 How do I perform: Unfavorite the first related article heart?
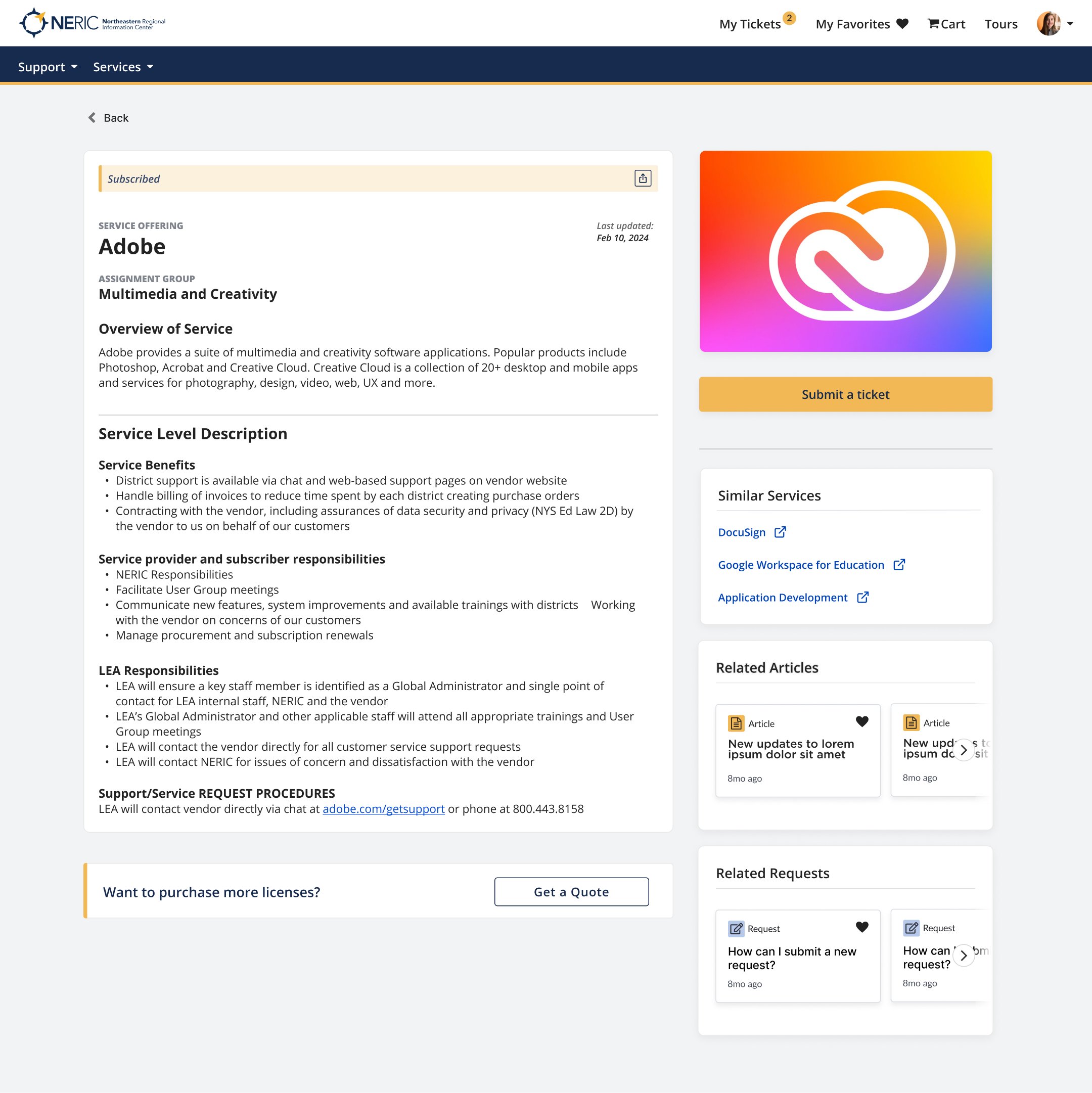[861, 721]
